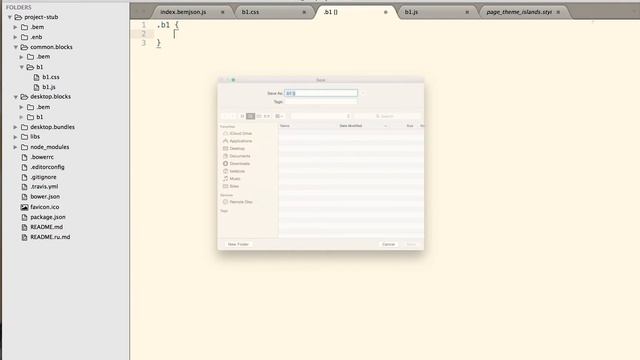The width and height of the screenshot is (640, 360).
Task: Click line 3 closing brace in editor
Action: (159, 43)
